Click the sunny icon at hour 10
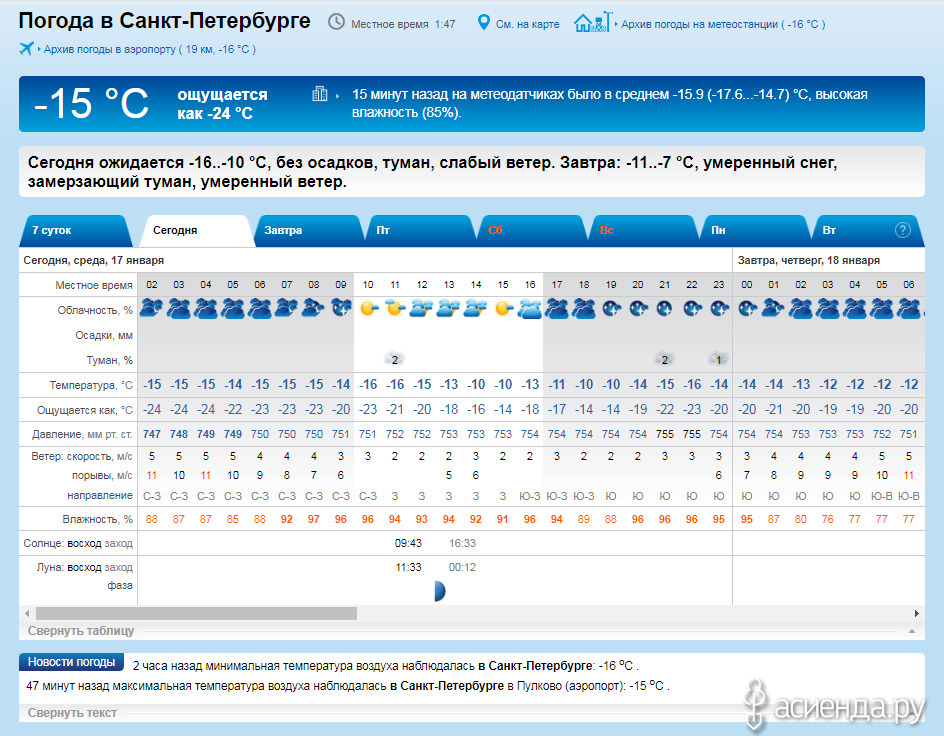 click(x=368, y=309)
